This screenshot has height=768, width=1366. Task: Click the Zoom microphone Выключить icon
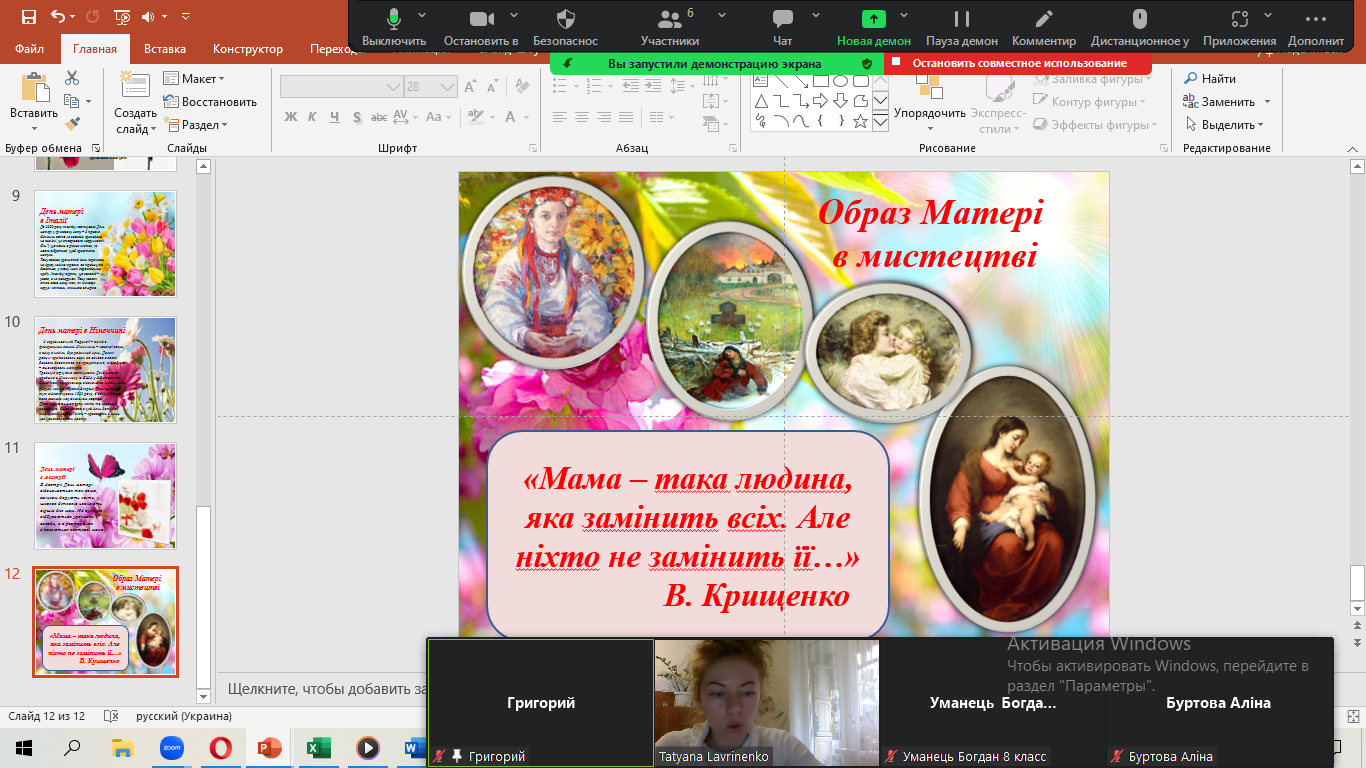[x=394, y=18]
